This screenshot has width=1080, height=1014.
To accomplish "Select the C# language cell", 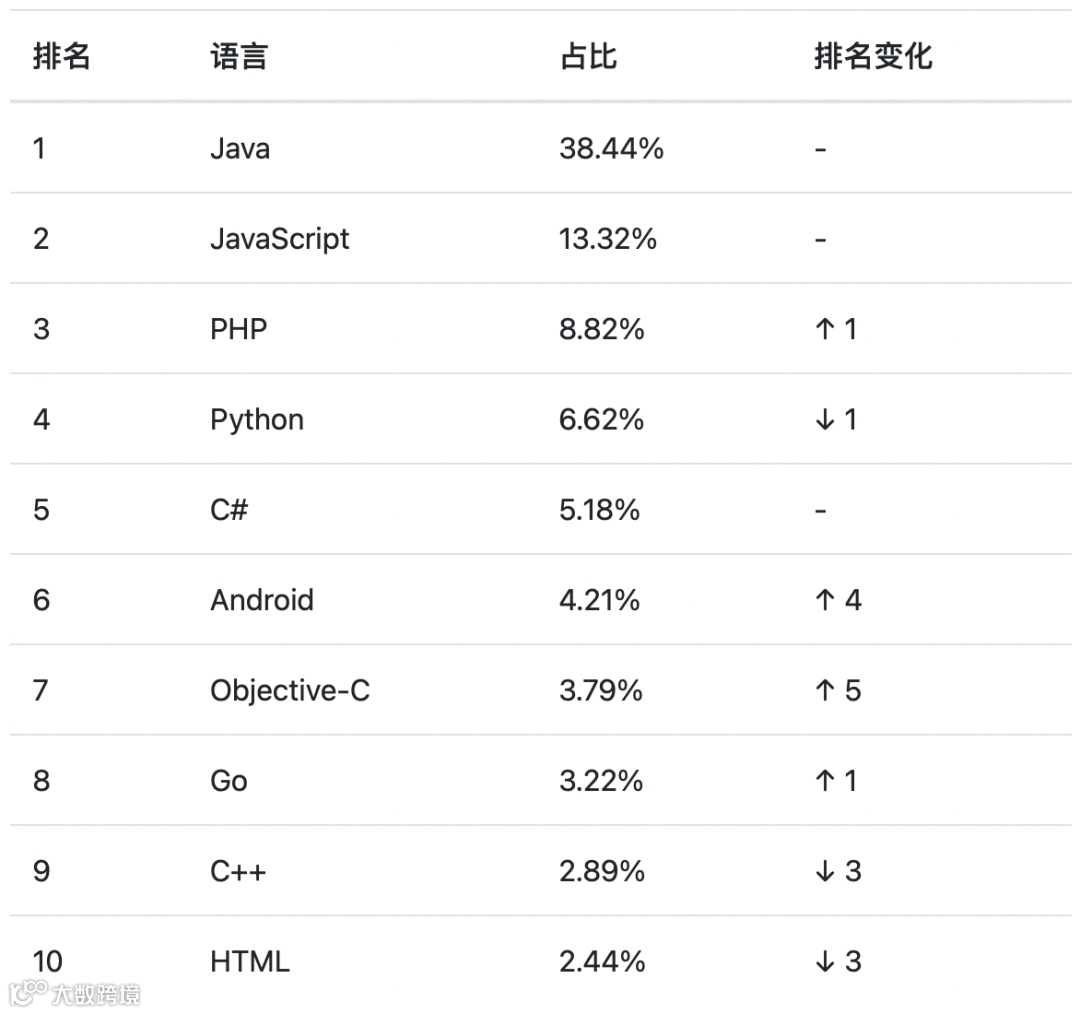I will coord(229,510).
